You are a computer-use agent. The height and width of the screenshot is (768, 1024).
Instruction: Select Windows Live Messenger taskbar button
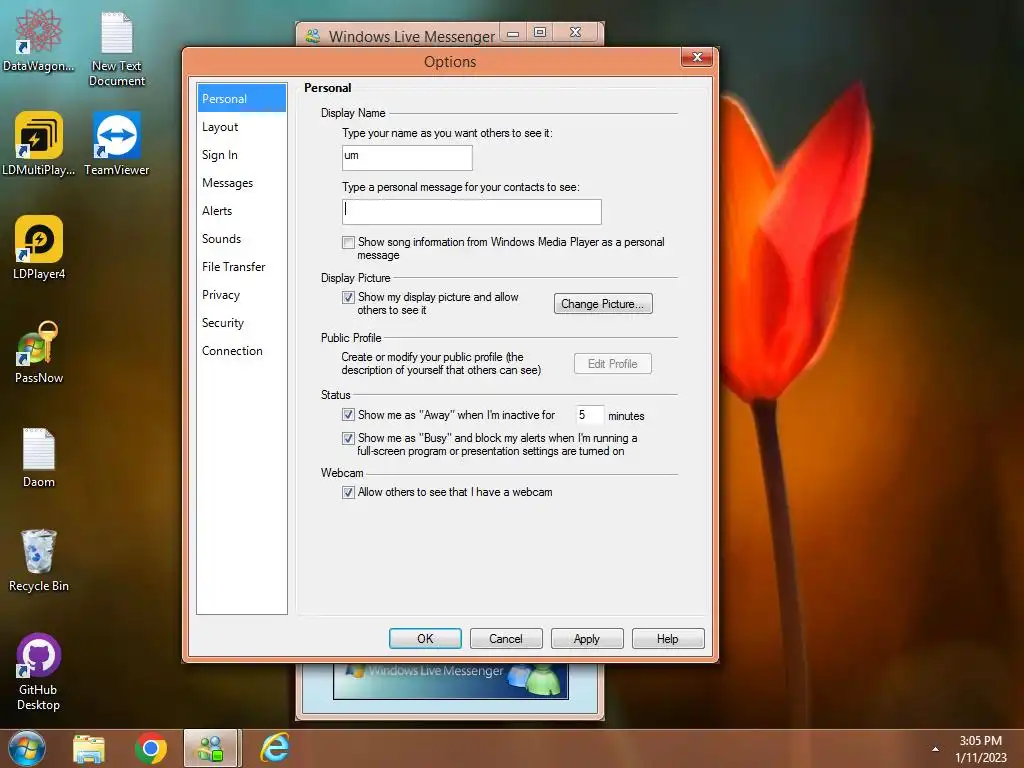point(211,748)
